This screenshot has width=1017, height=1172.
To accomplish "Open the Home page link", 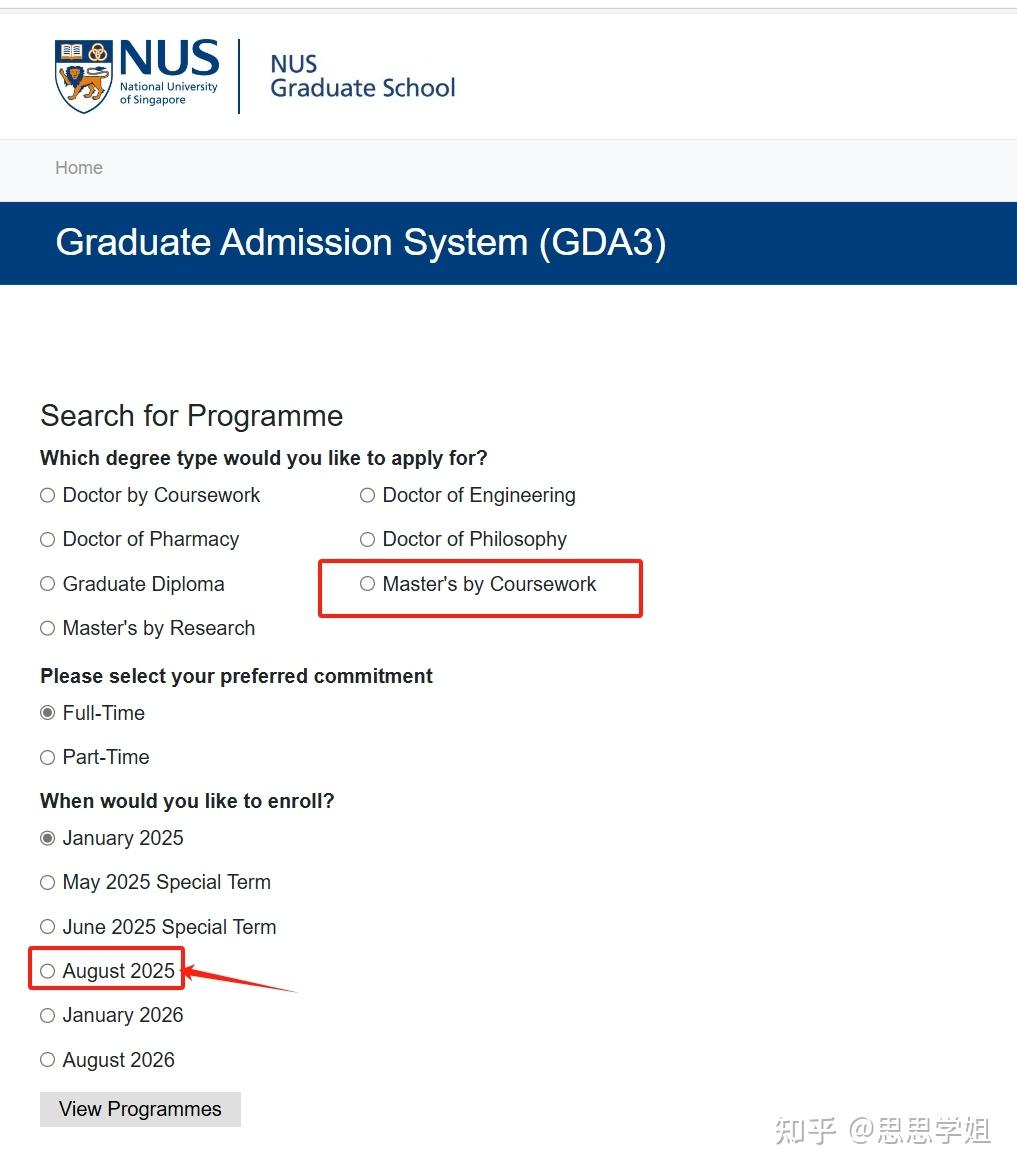I will pos(78,167).
